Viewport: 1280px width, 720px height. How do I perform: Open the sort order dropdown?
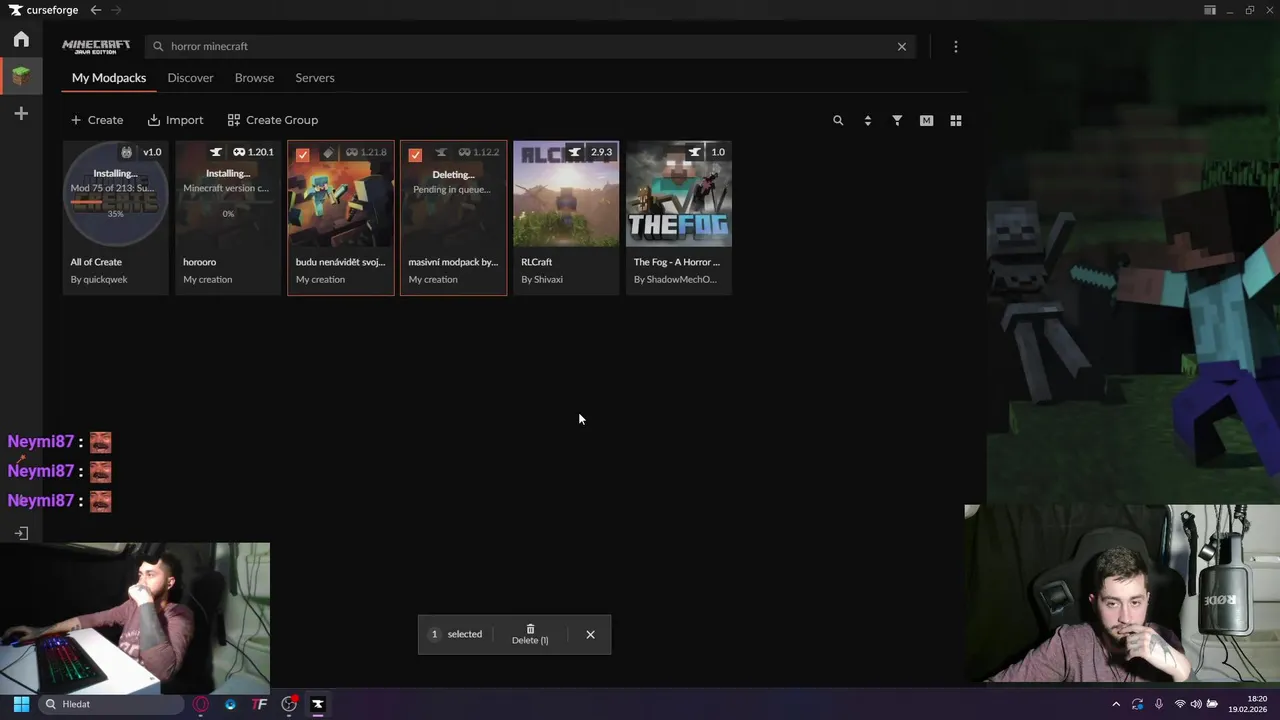[868, 120]
